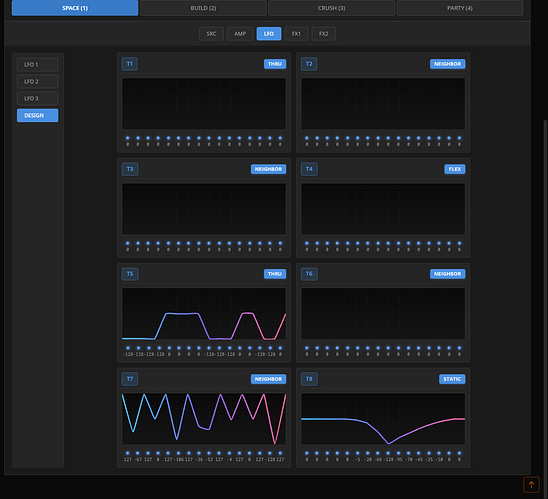Click the T7 zigzag waveform display
This screenshot has height=499, width=548.
coord(204,419)
